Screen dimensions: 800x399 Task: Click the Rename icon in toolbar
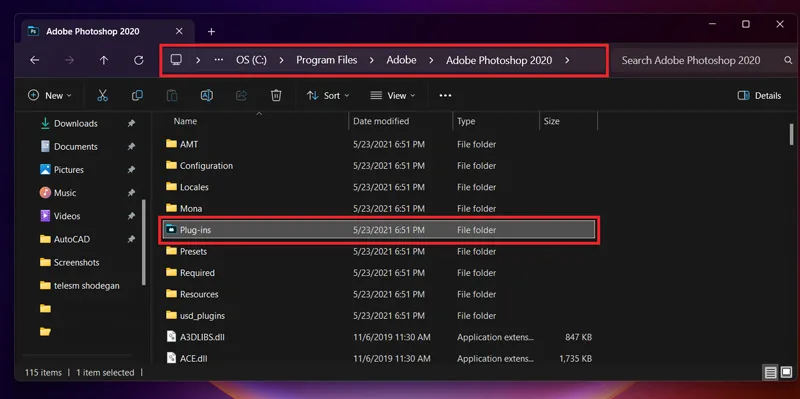[x=207, y=95]
